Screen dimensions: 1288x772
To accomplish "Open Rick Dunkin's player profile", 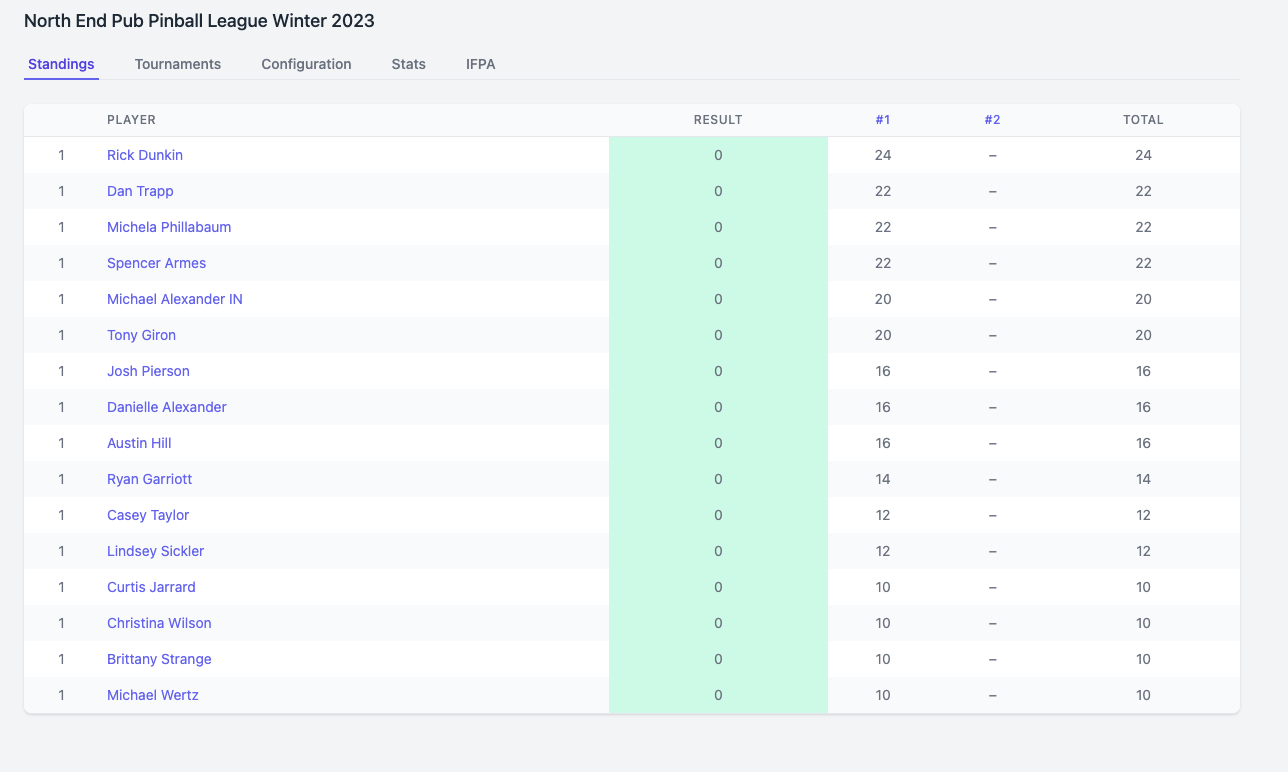I will (145, 155).
